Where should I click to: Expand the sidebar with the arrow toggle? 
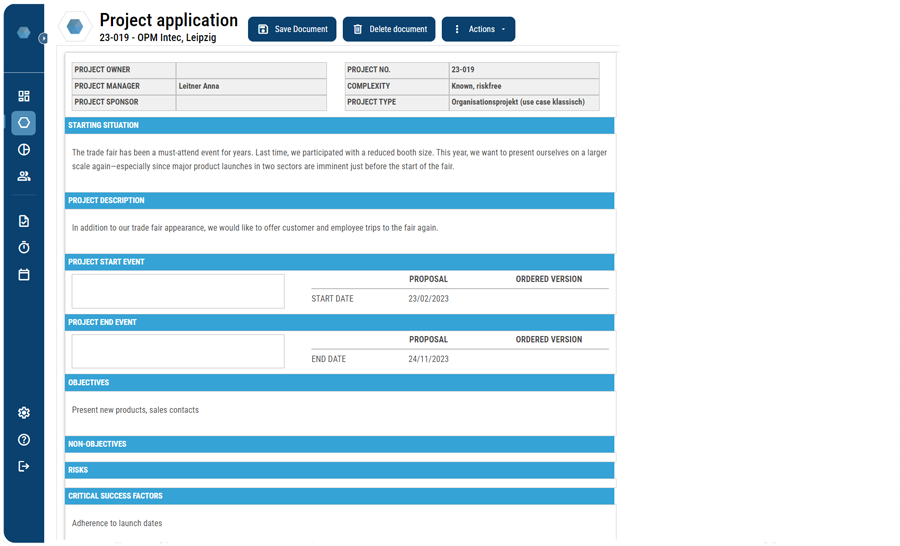coord(43,38)
